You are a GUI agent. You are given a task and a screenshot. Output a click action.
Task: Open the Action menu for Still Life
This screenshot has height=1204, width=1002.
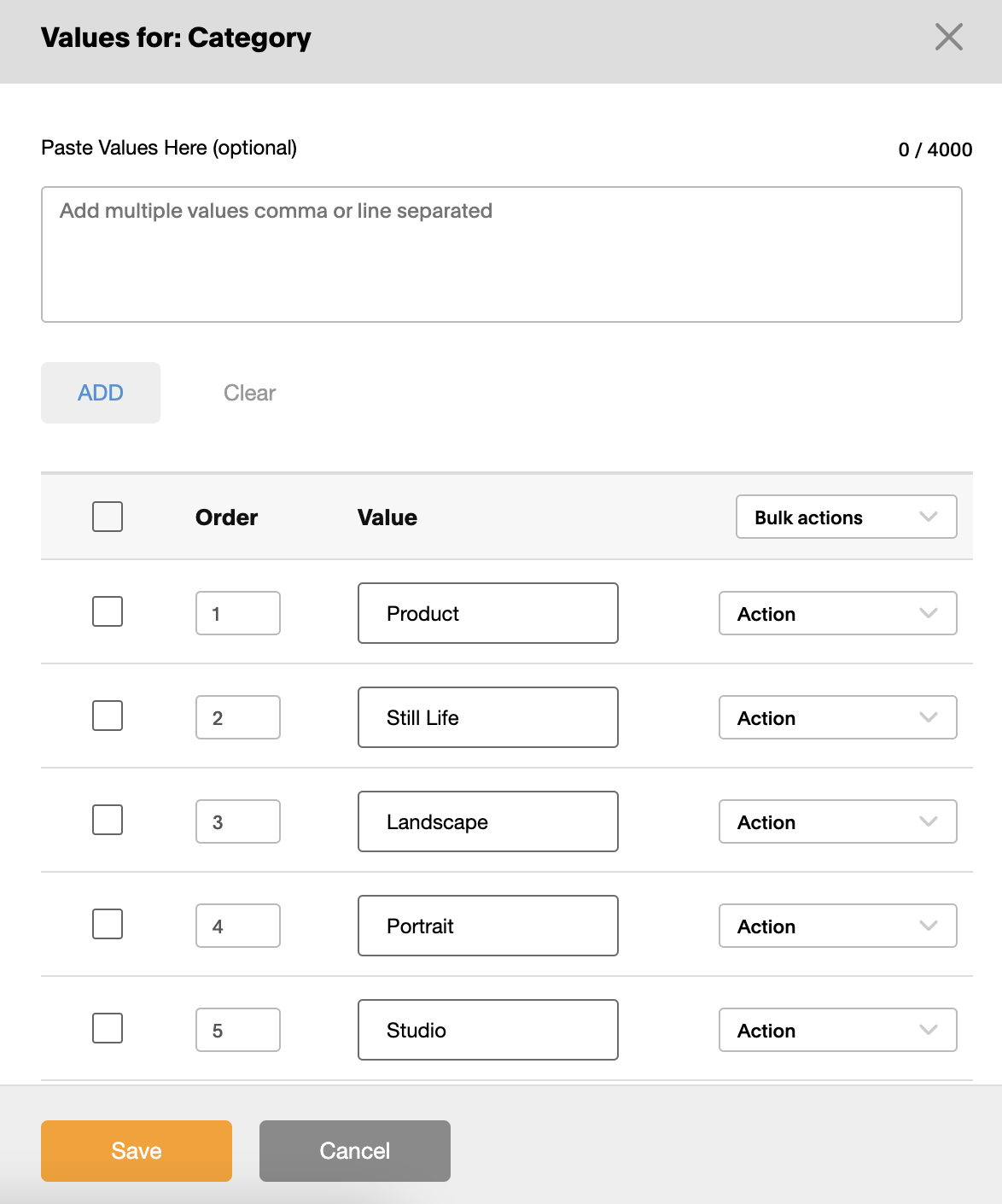tap(837, 717)
